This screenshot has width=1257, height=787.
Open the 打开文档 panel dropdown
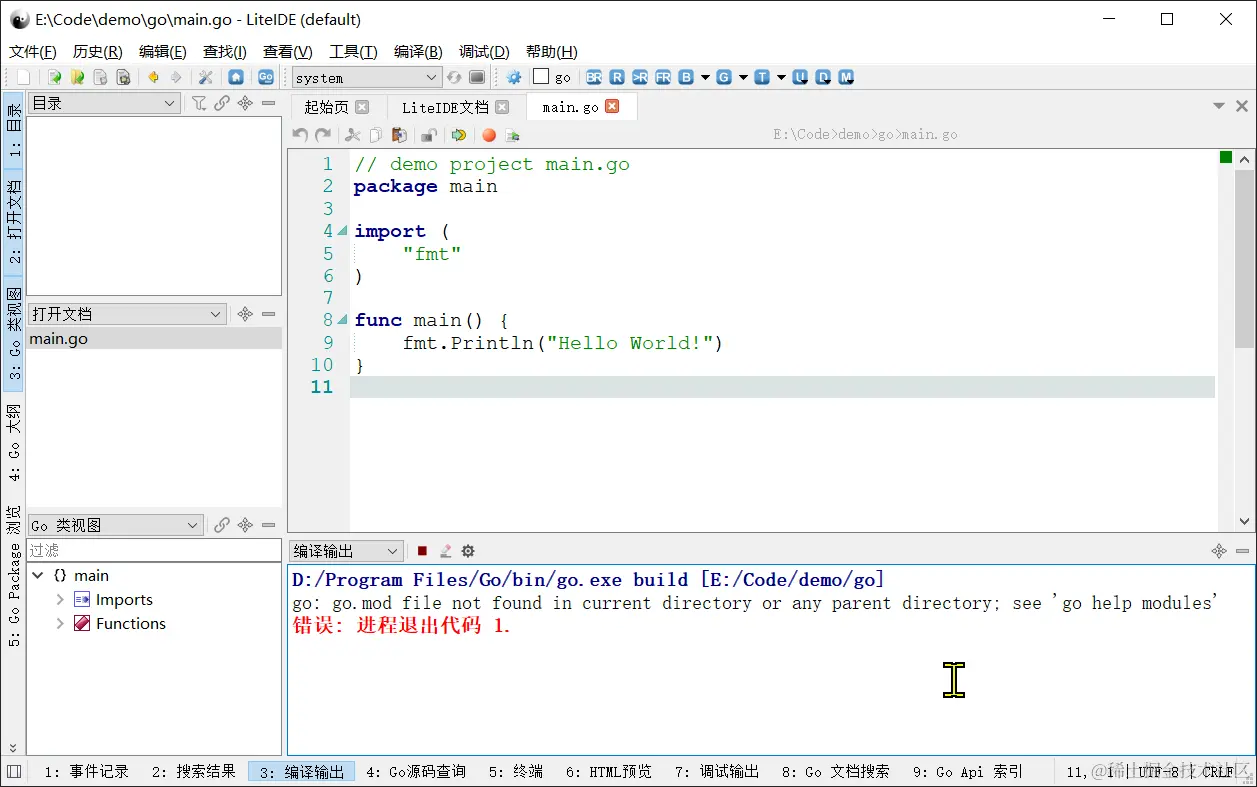(x=127, y=314)
